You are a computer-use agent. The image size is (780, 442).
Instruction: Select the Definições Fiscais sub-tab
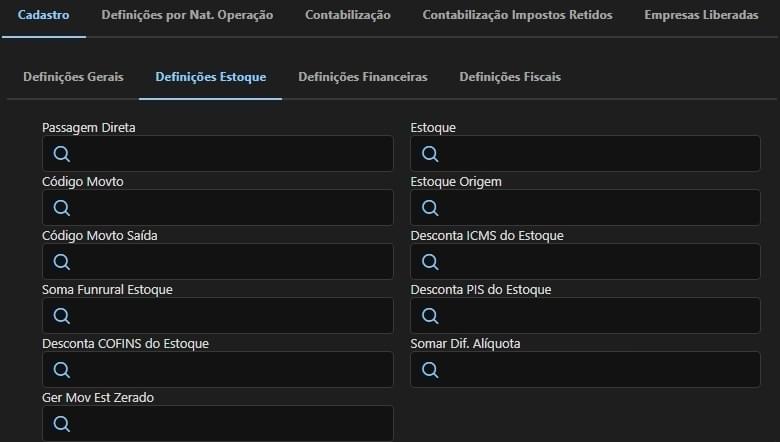point(509,78)
